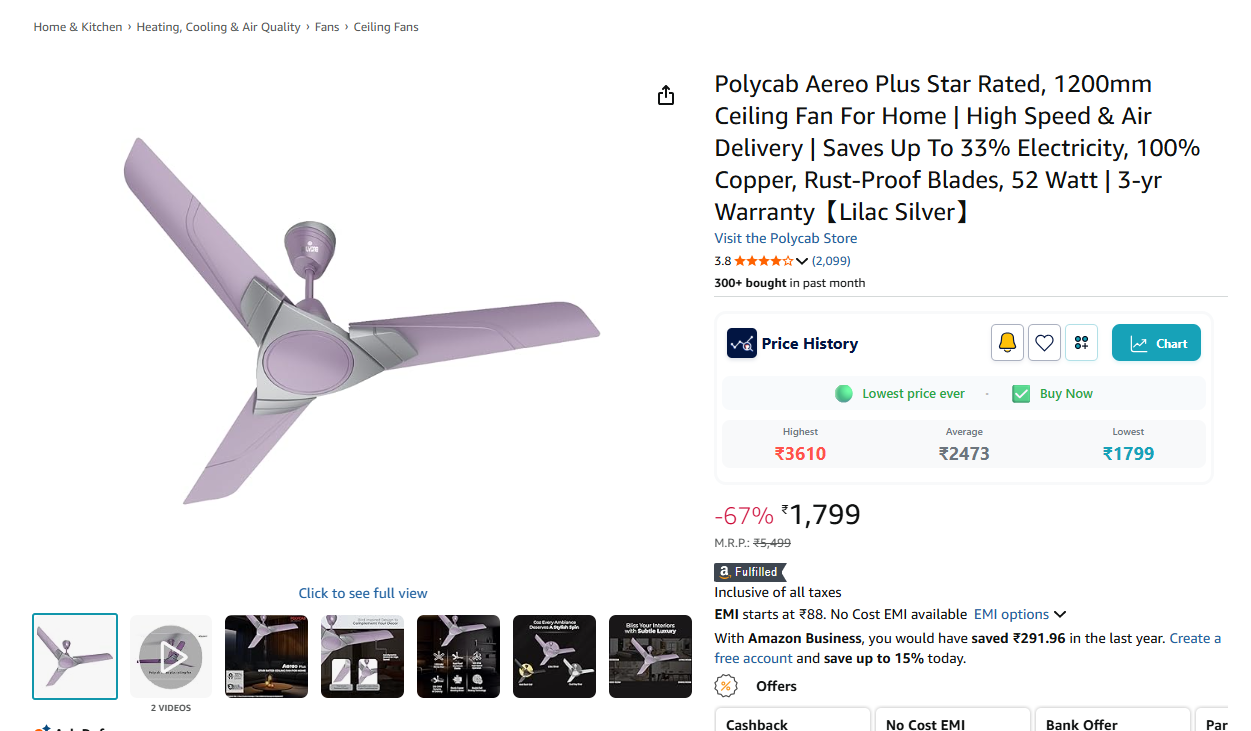The image size is (1251, 731).
Task: Click to see full view of image
Action: point(362,593)
